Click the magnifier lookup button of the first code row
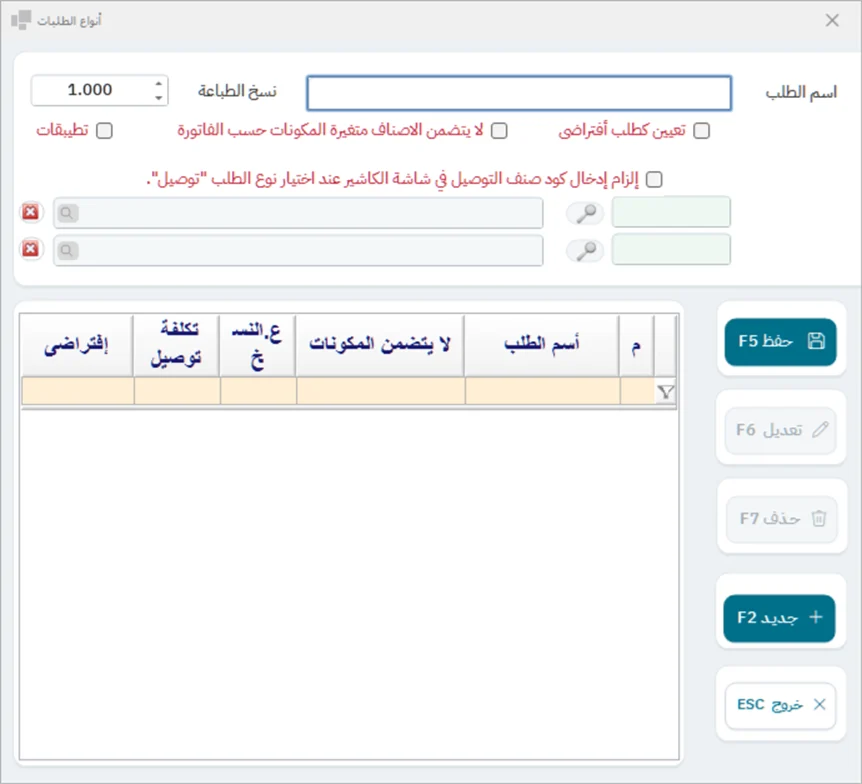The height and width of the screenshot is (784, 862). (x=585, y=213)
